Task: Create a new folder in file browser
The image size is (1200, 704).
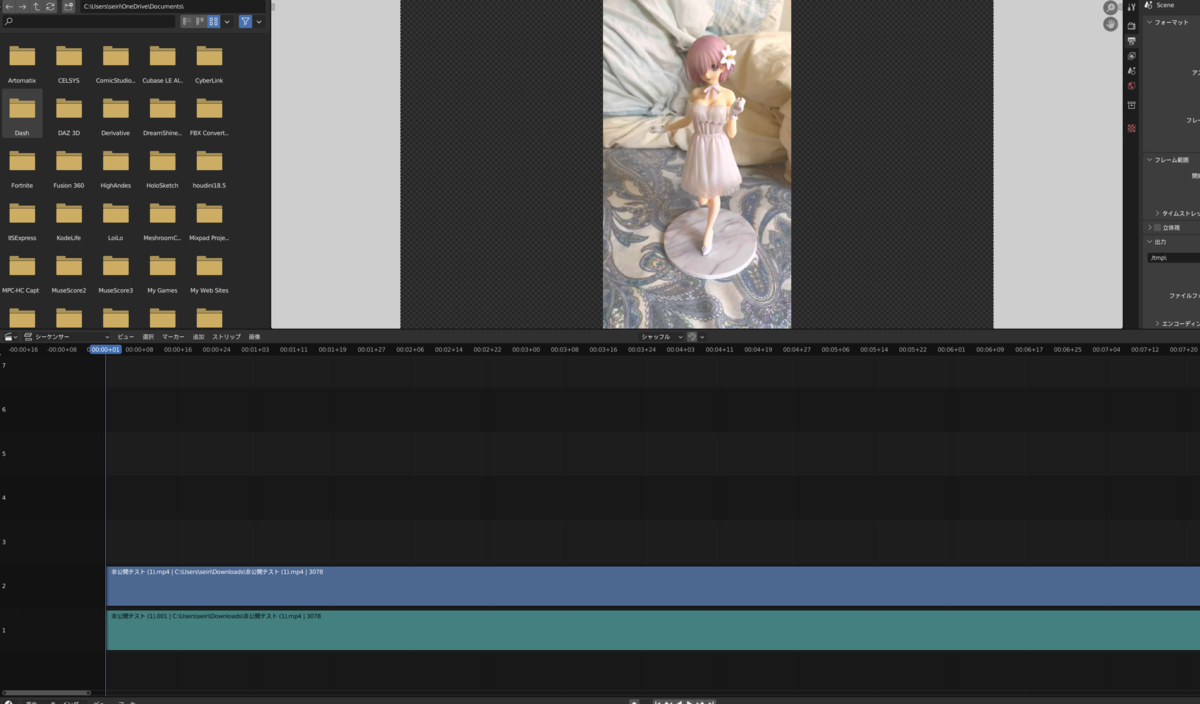Action: tap(68, 6)
